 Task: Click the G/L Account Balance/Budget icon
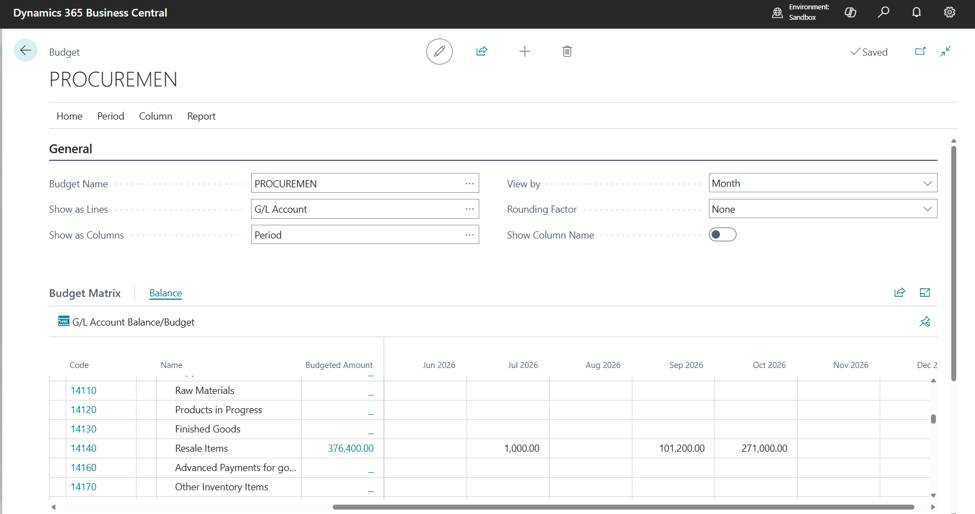pos(63,321)
